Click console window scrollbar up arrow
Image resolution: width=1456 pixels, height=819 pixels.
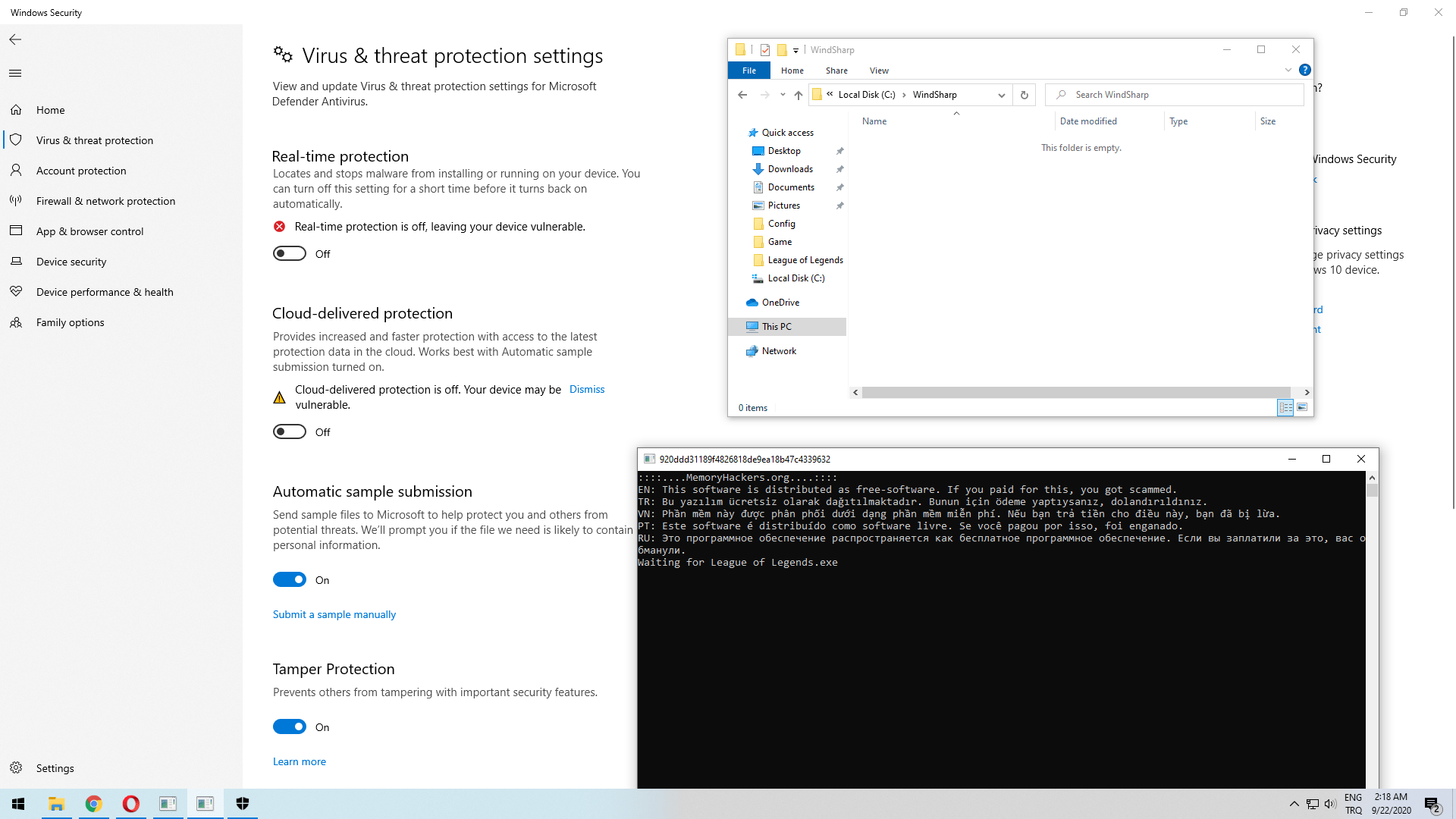[x=1372, y=478]
